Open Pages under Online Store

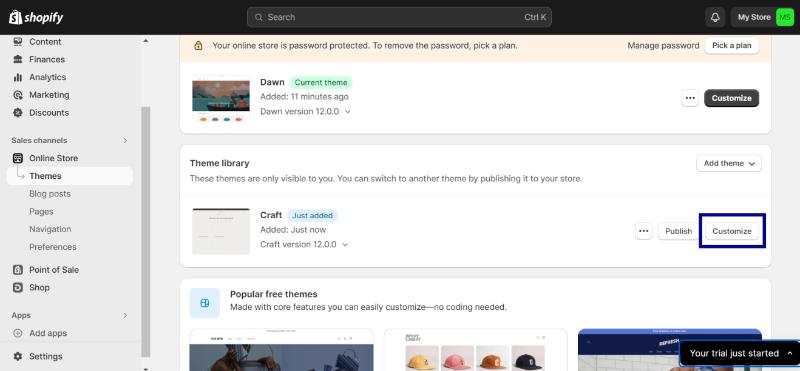[x=41, y=211]
